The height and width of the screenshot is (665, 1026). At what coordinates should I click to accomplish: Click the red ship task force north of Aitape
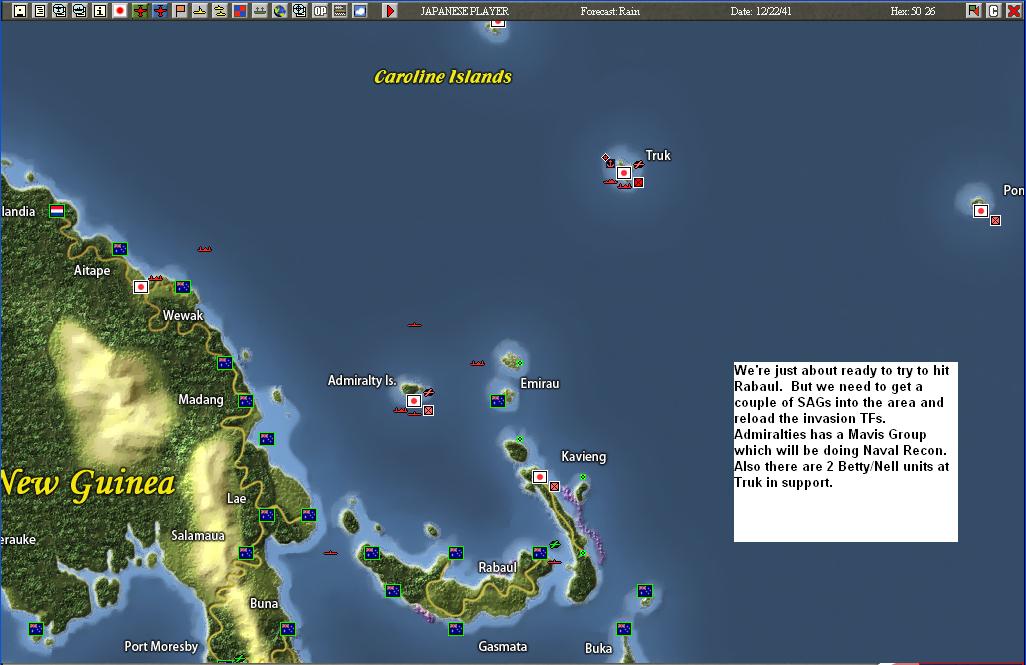click(x=205, y=249)
